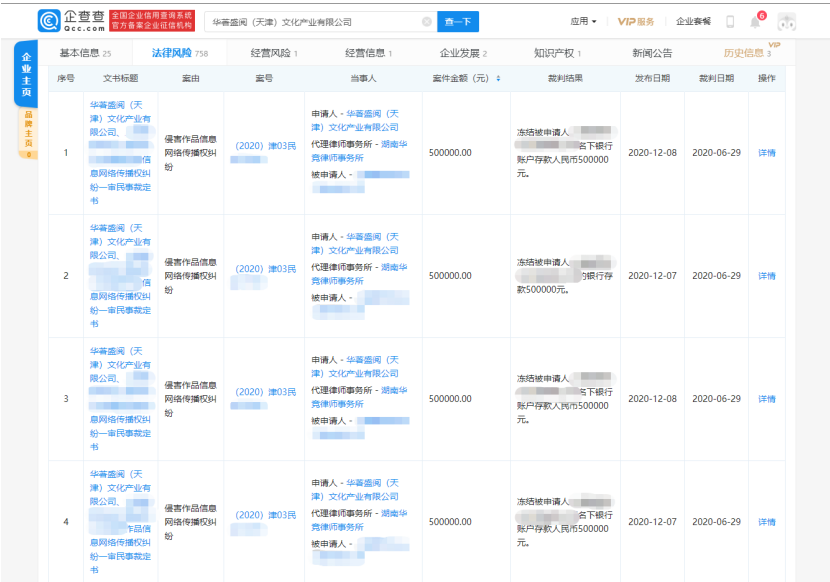Open applicant company link in row 1
This screenshot has width=830, height=582.
point(355,120)
